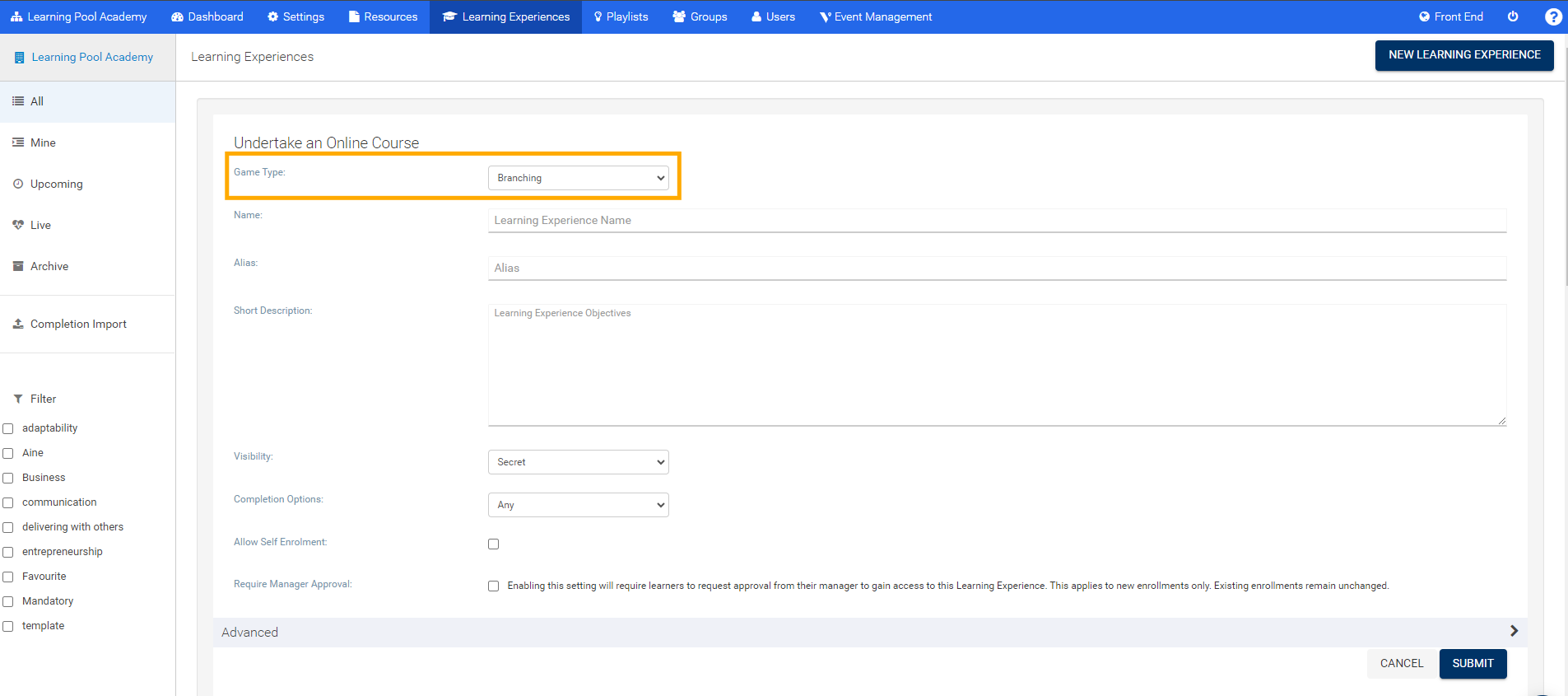
Task: Click the Live heartbeat icon
Action: coord(18,225)
